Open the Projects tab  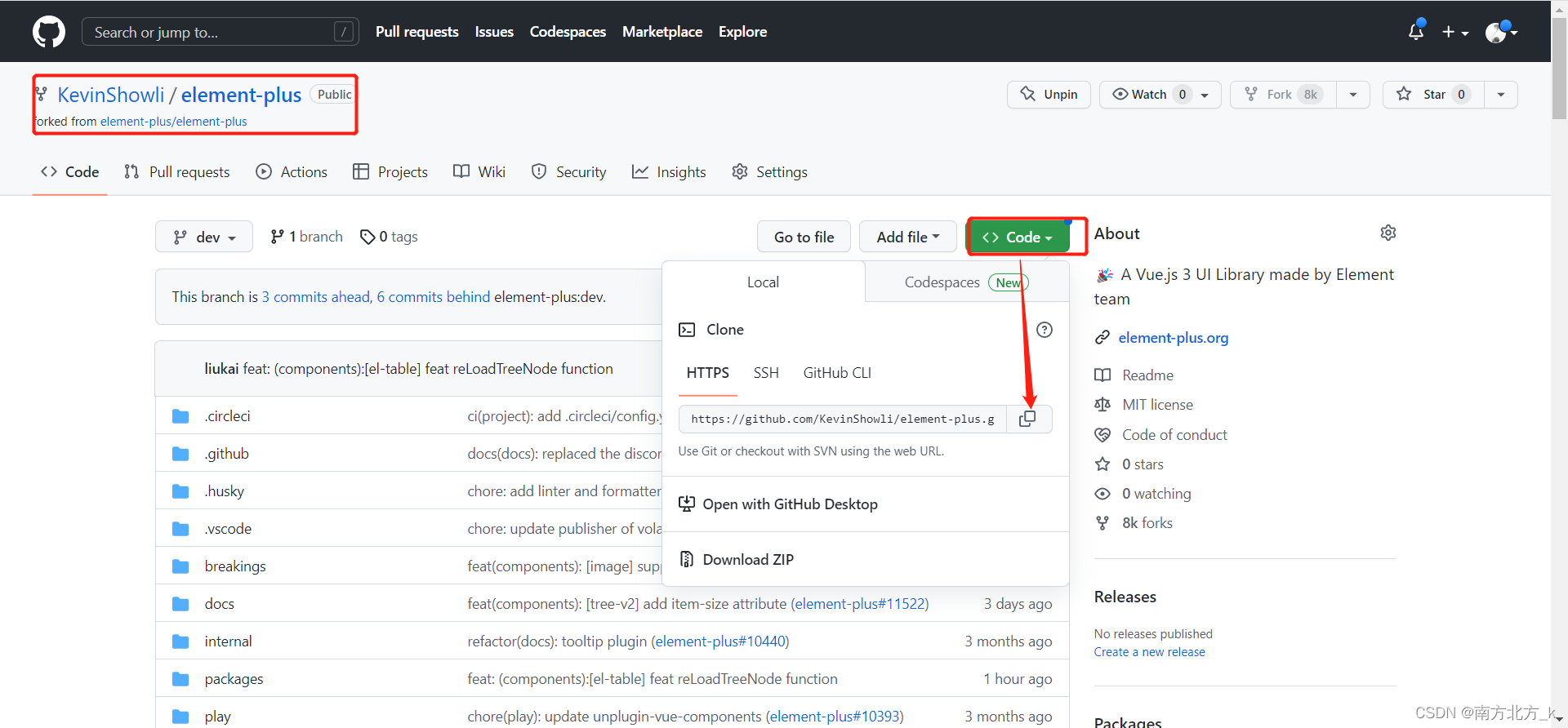(390, 172)
